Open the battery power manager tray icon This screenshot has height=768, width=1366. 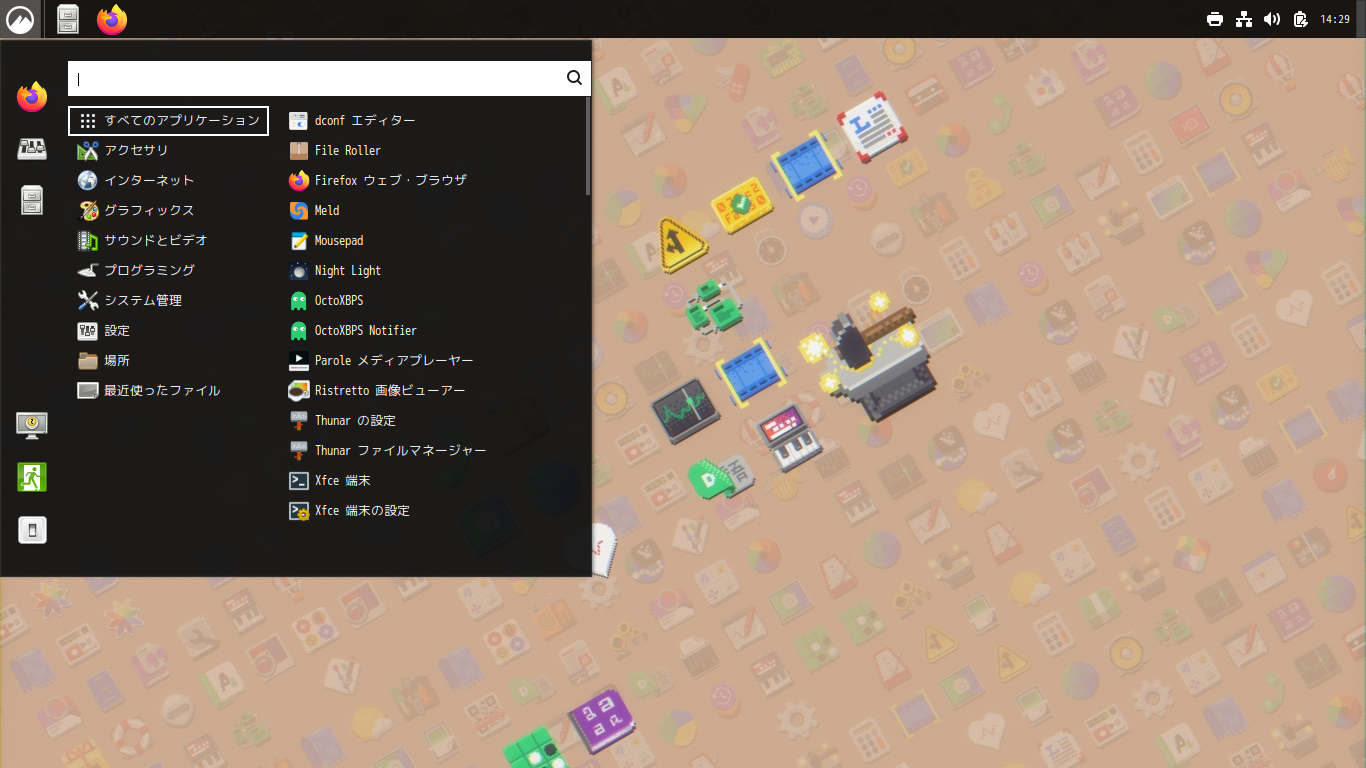[1301, 19]
